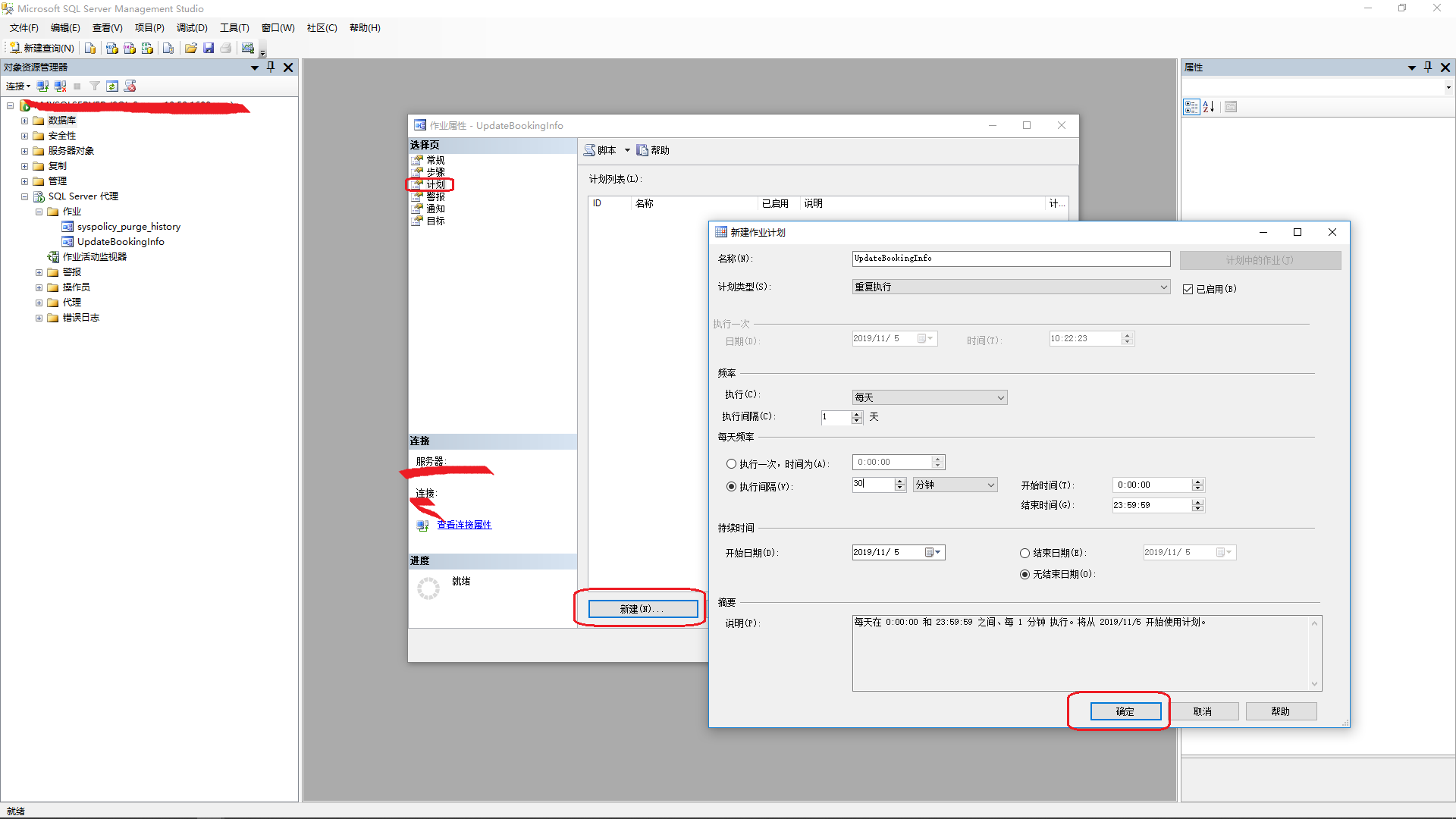
Task: Open the Tools menu
Action: pyautogui.click(x=234, y=27)
